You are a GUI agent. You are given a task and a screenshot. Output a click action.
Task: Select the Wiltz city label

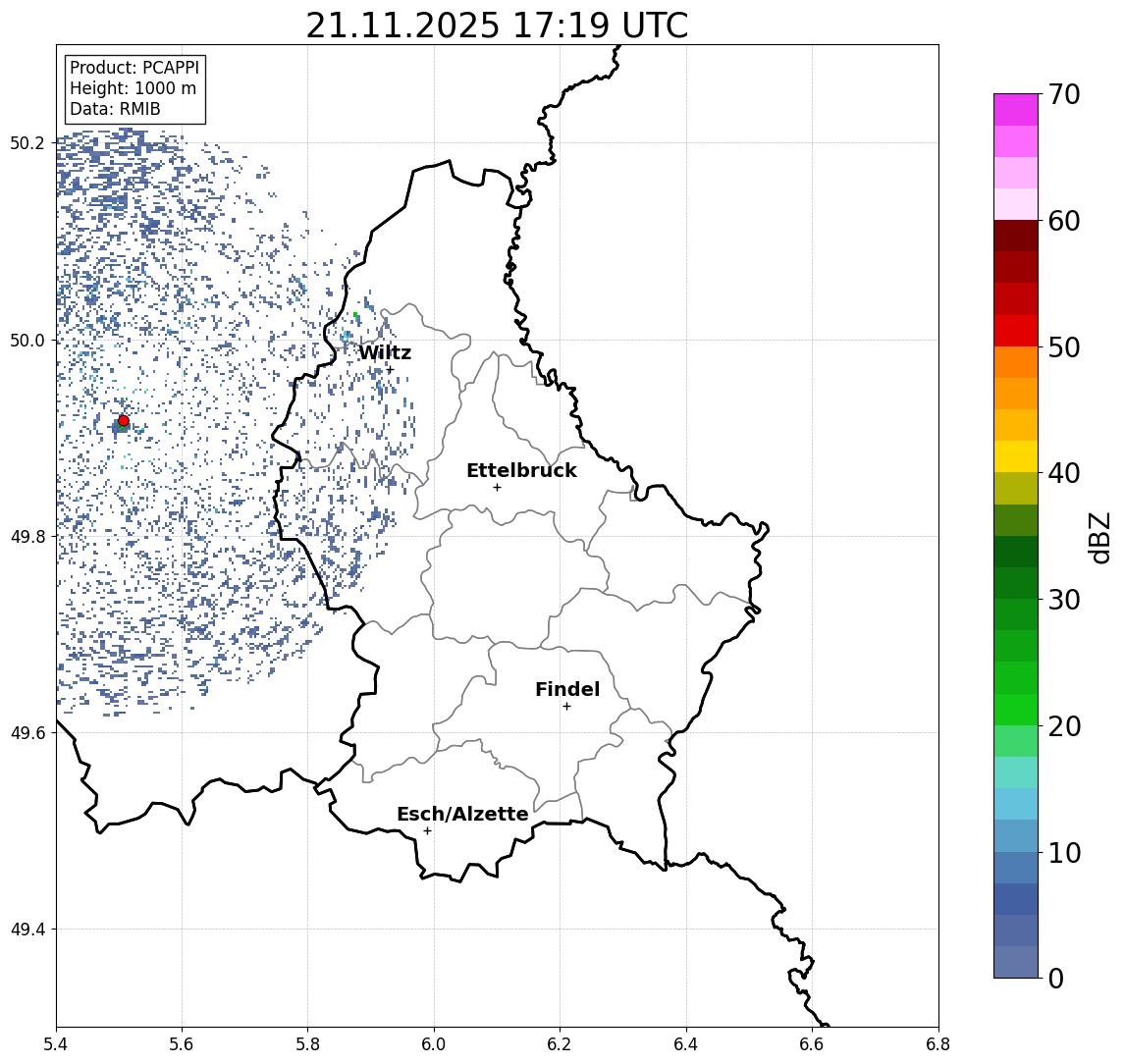385,352
